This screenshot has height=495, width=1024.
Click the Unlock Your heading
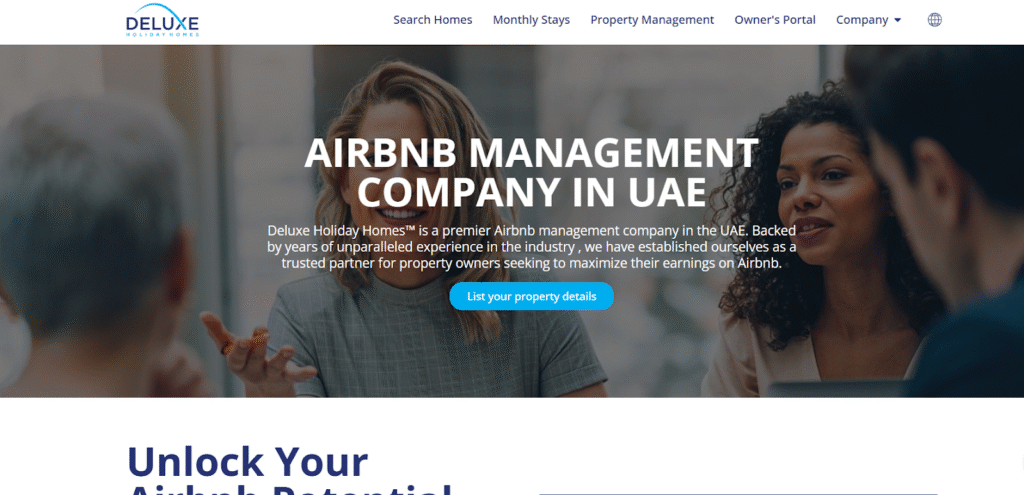(x=248, y=461)
